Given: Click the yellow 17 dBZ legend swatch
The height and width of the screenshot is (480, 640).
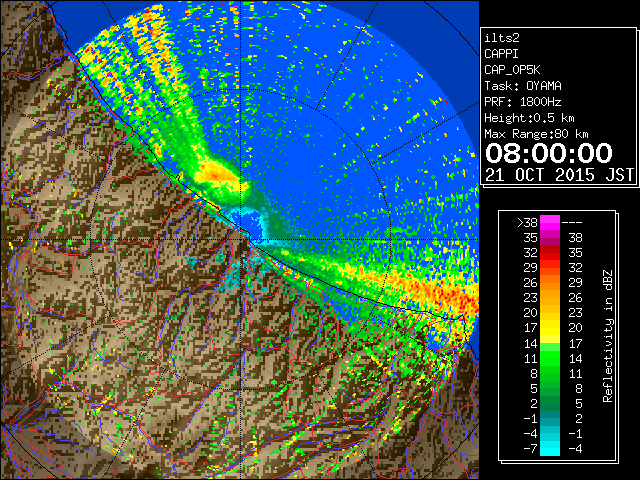Looking at the screenshot, I should 550,328.
